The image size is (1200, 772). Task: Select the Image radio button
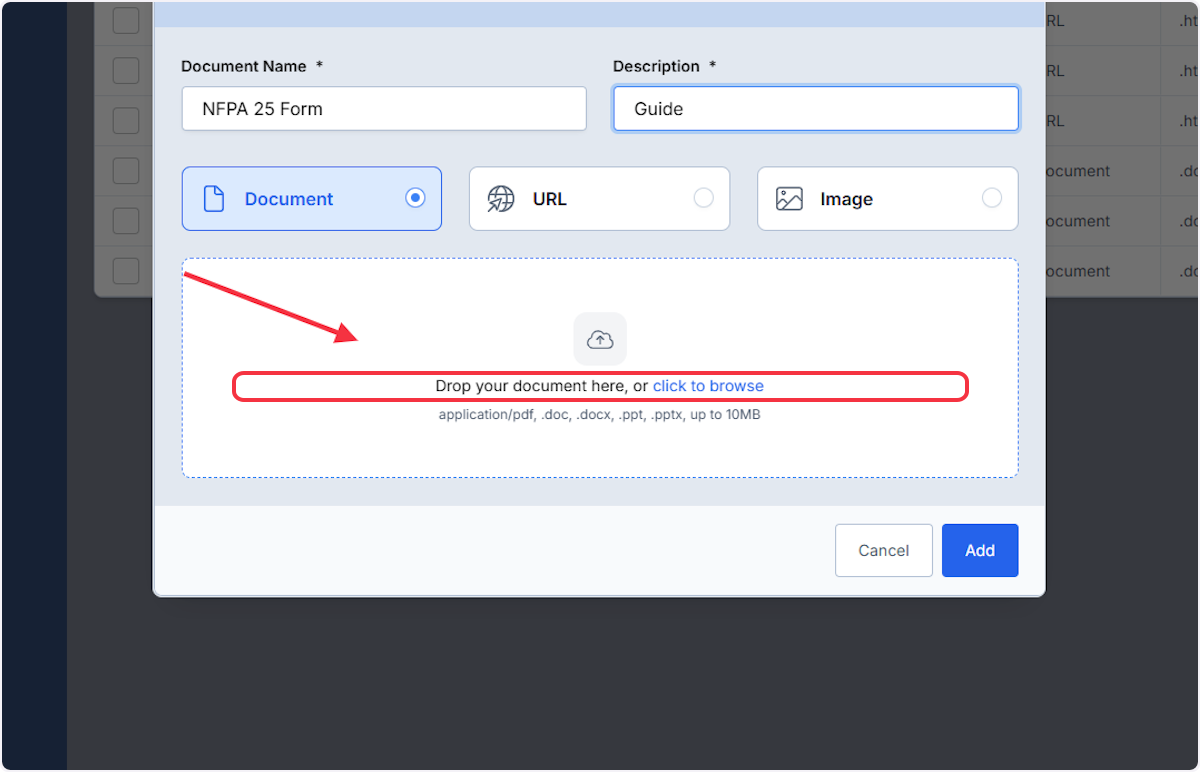(992, 198)
